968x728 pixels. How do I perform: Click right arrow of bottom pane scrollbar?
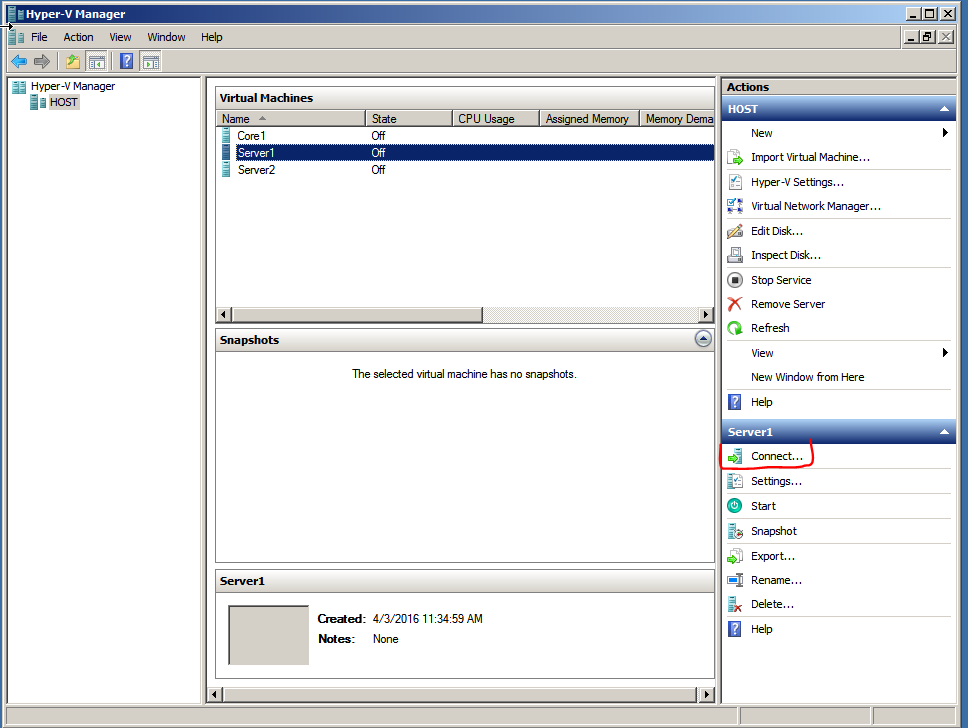tap(706, 694)
